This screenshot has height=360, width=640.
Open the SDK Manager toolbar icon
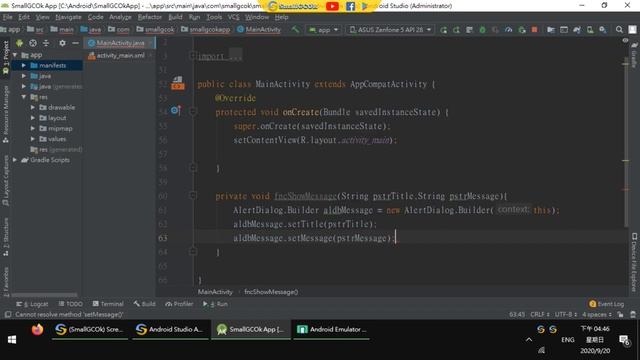(603, 30)
